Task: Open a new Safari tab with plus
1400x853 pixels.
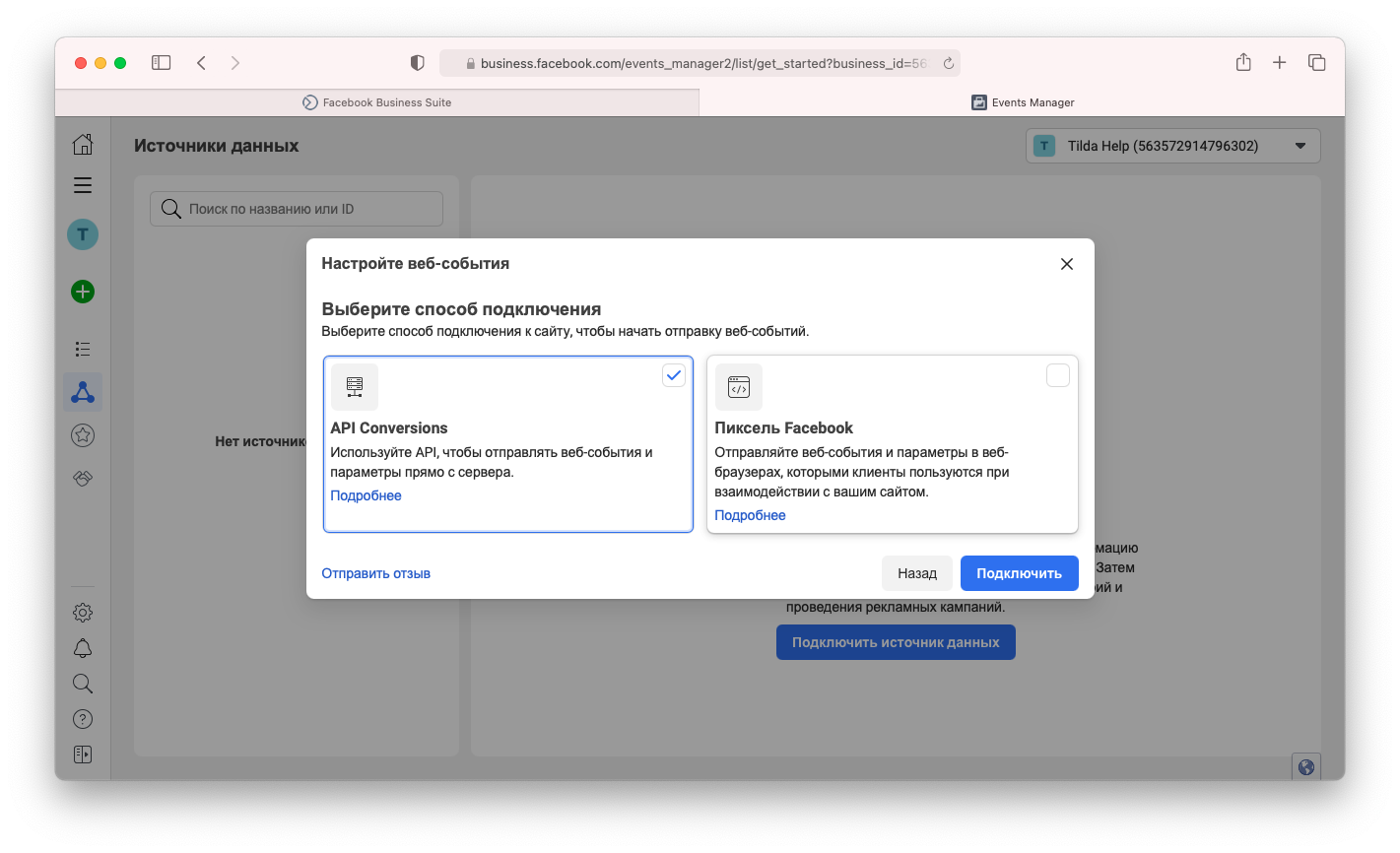Action: click(1280, 63)
